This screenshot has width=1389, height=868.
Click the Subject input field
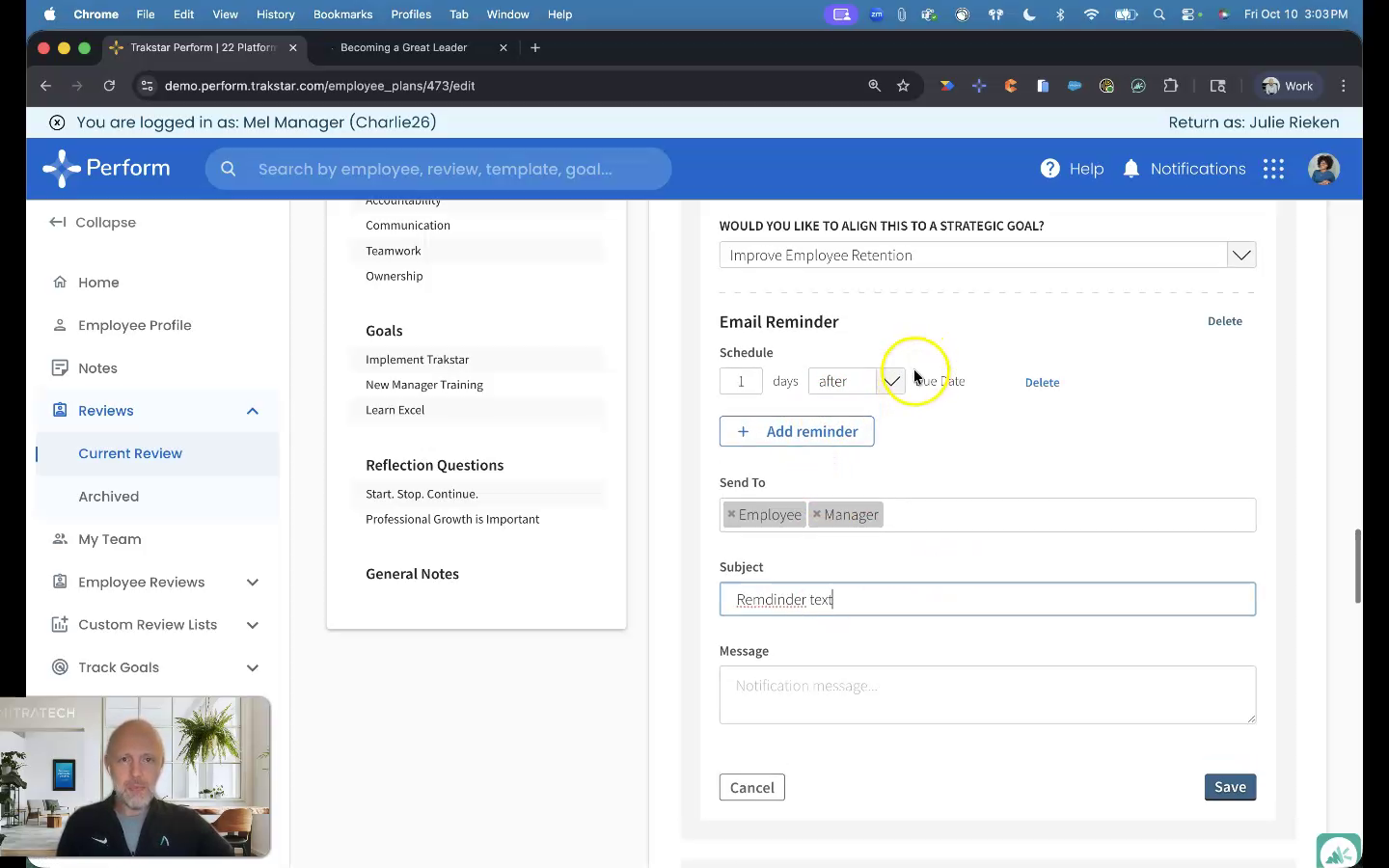(x=988, y=599)
